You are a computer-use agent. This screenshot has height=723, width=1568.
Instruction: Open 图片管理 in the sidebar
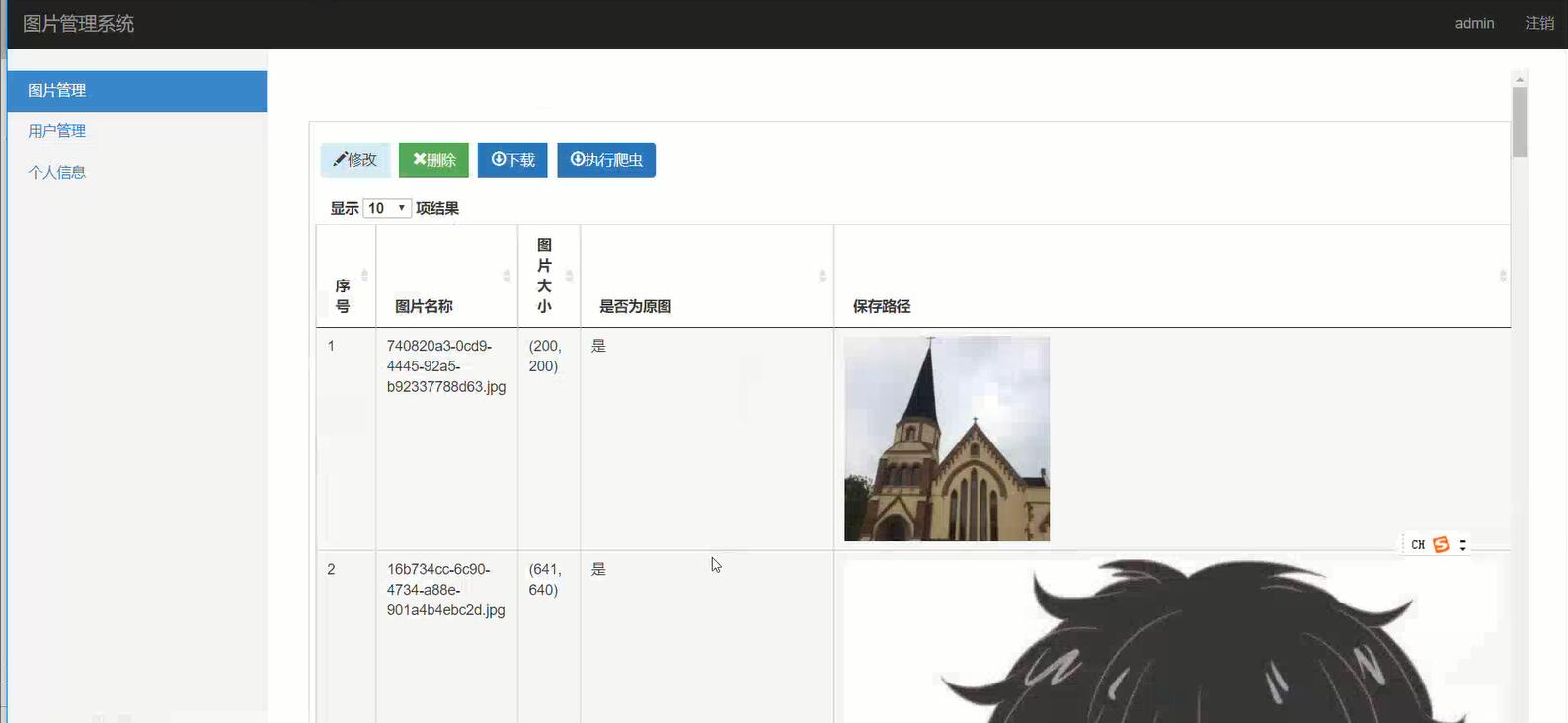click(x=137, y=91)
